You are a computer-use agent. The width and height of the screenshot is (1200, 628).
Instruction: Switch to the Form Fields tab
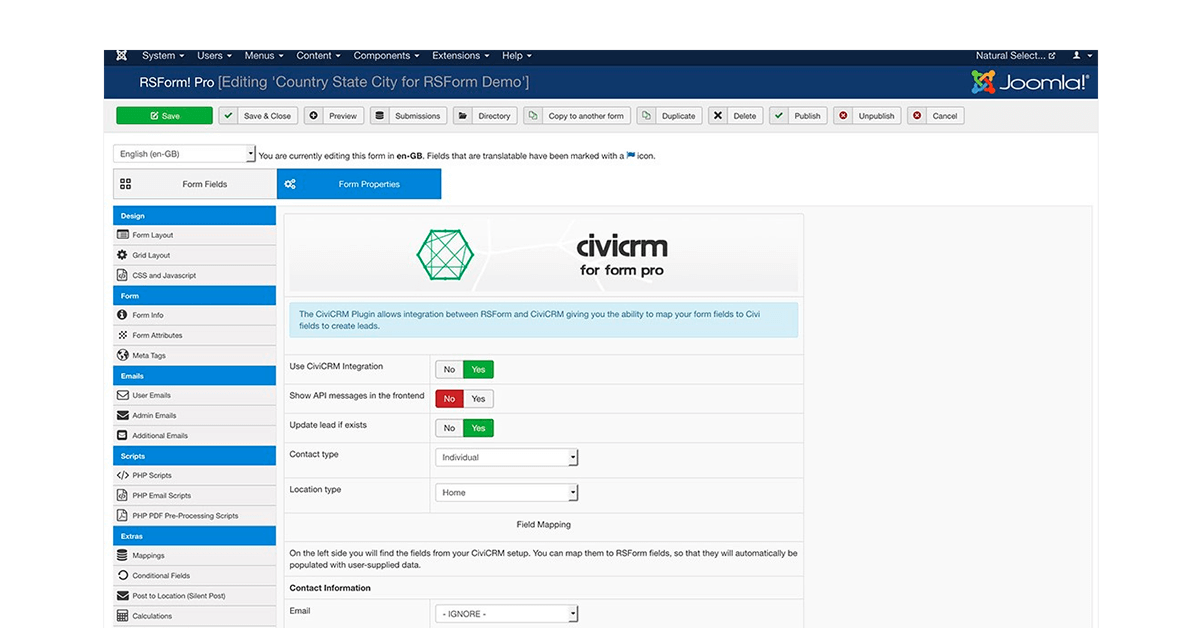pos(195,184)
